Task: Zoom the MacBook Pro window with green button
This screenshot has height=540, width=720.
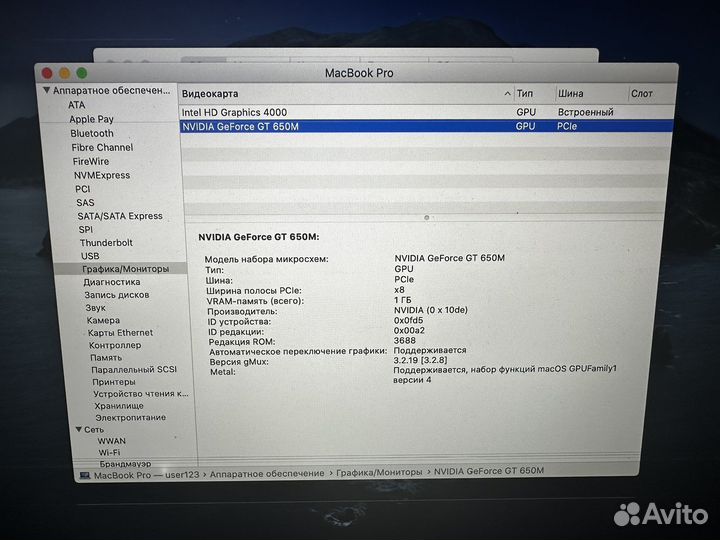Action: pyautogui.click(x=82, y=73)
